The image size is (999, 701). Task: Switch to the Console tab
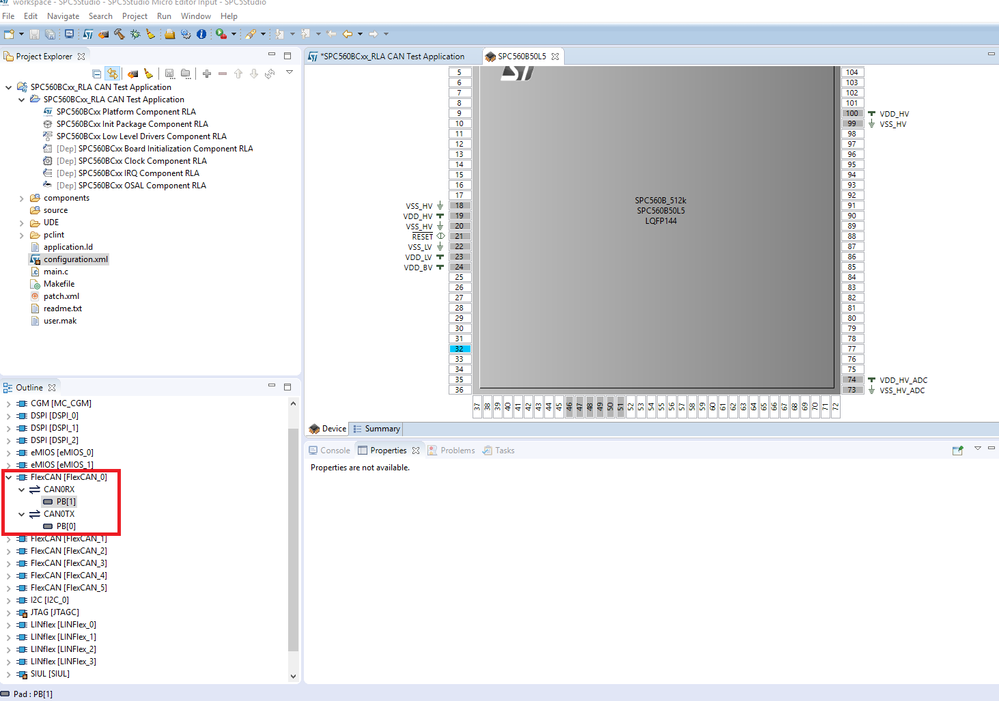point(329,451)
